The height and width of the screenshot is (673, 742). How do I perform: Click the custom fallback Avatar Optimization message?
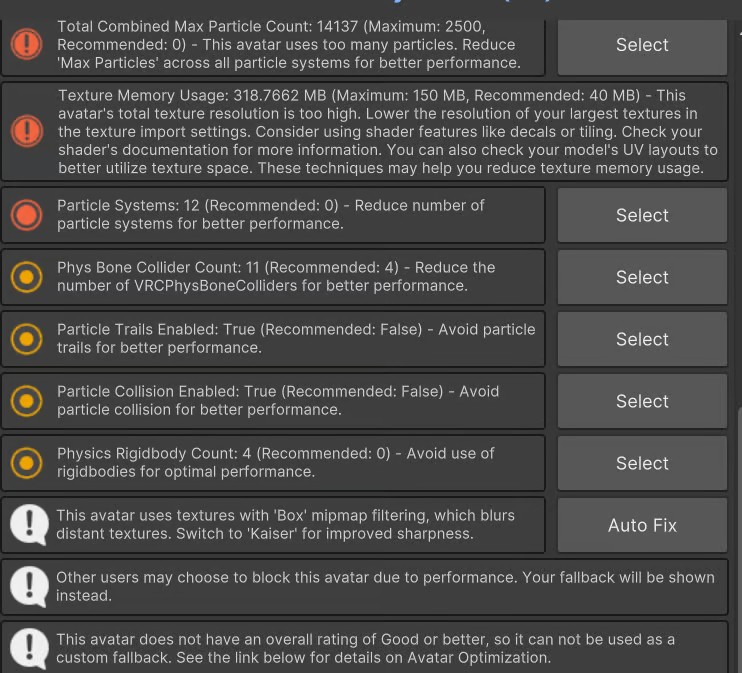point(365,648)
